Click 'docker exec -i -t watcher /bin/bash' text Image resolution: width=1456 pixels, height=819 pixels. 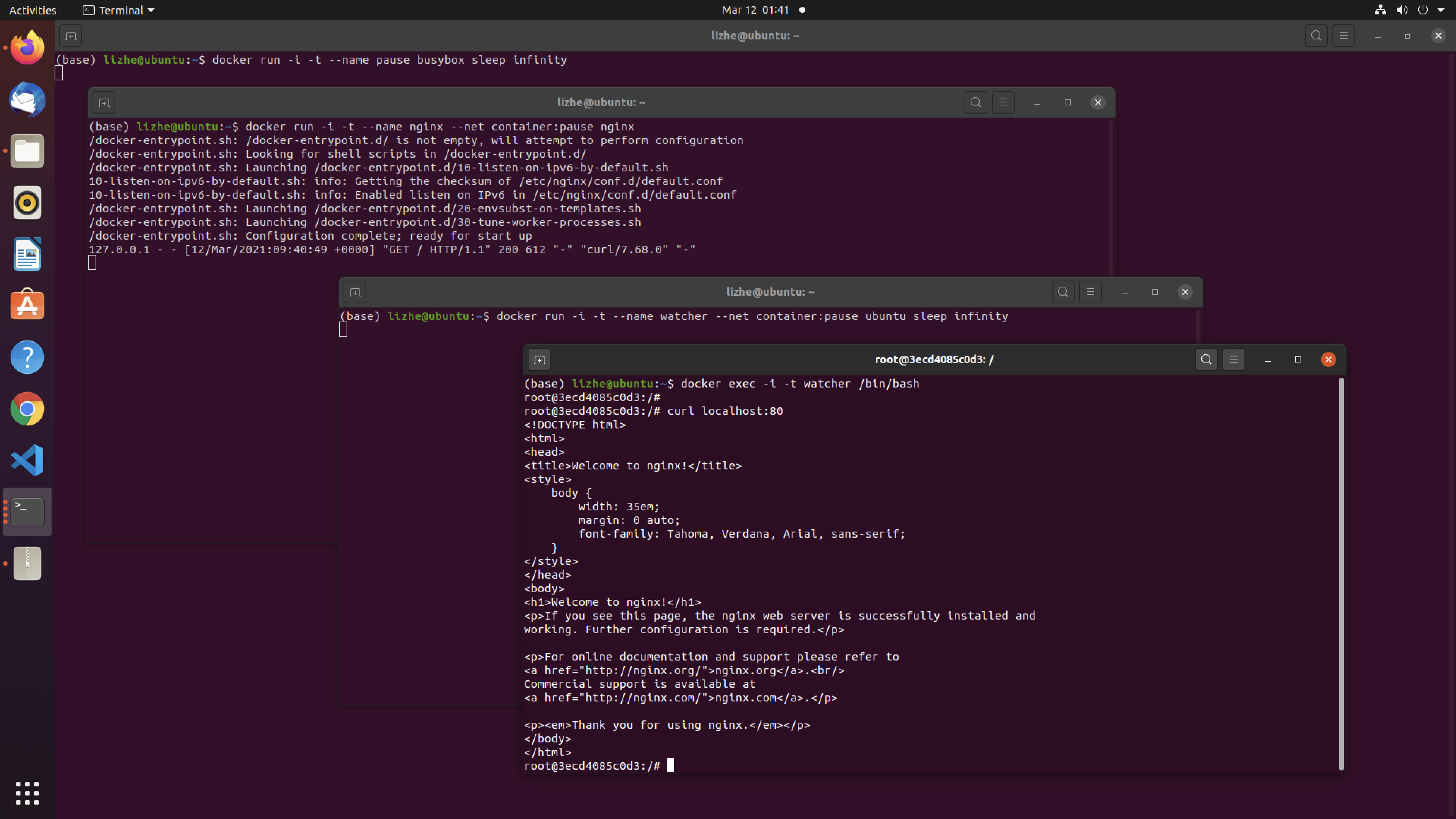click(x=800, y=384)
